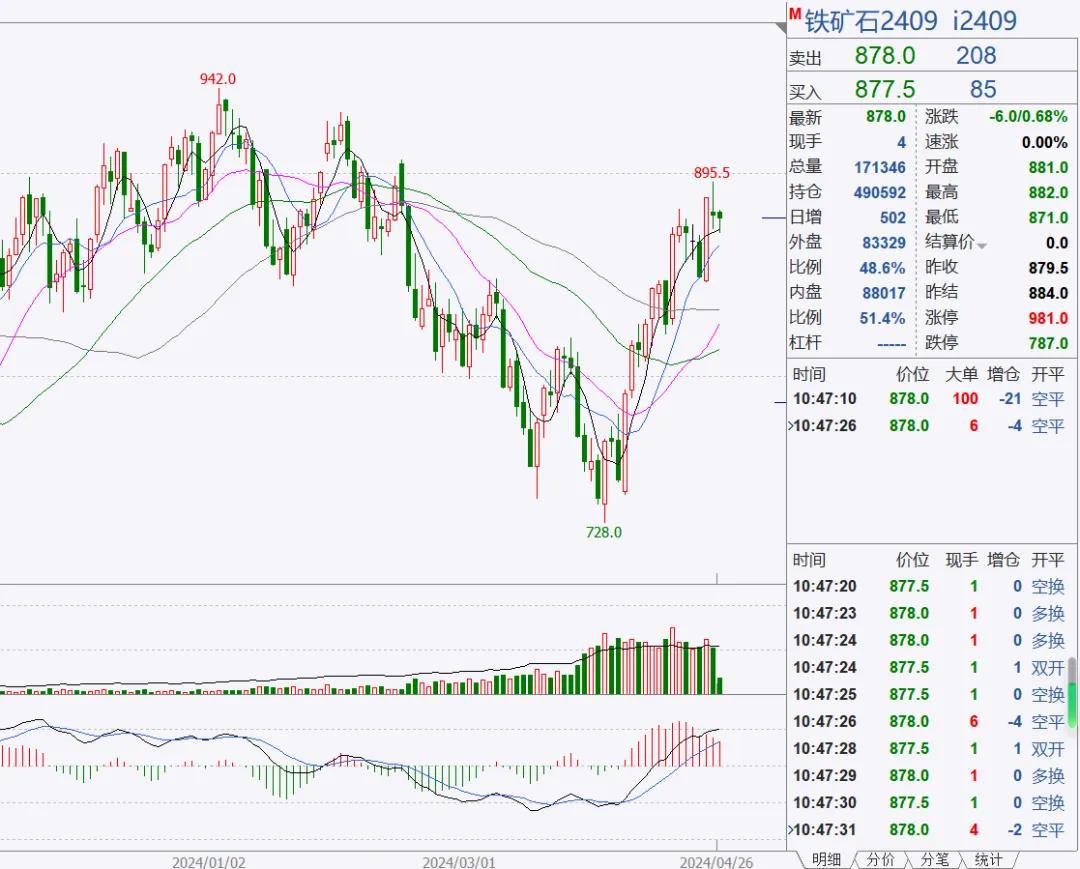The height and width of the screenshot is (869, 1080).
Task: Click the 杠杆 dashed value
Action: pyautogui.click(x=892, y=343)
